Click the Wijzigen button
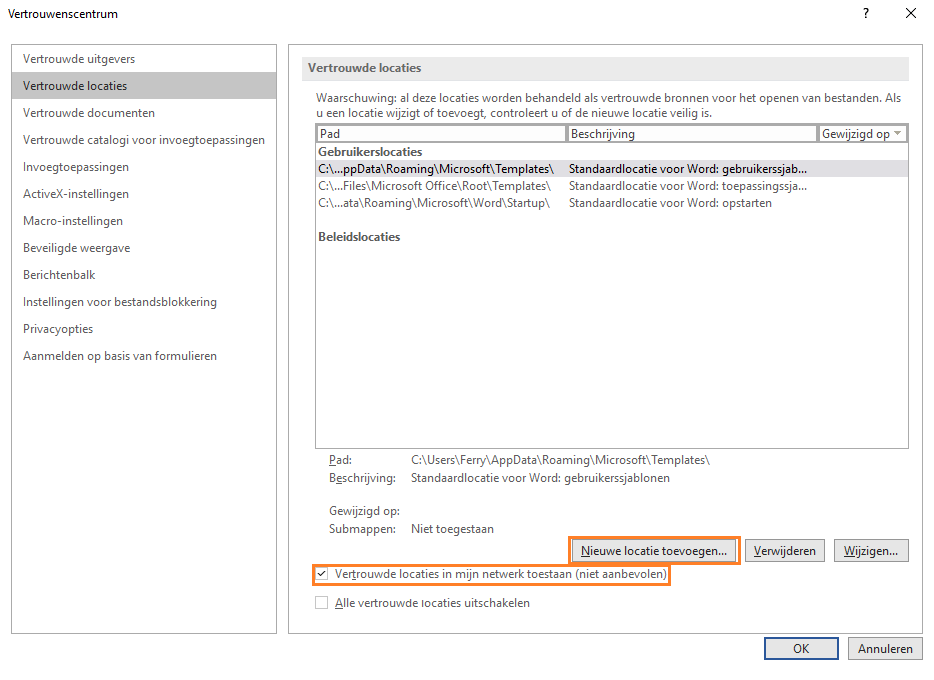This screenshot has height=680, width=934. [x=871, y=551]
